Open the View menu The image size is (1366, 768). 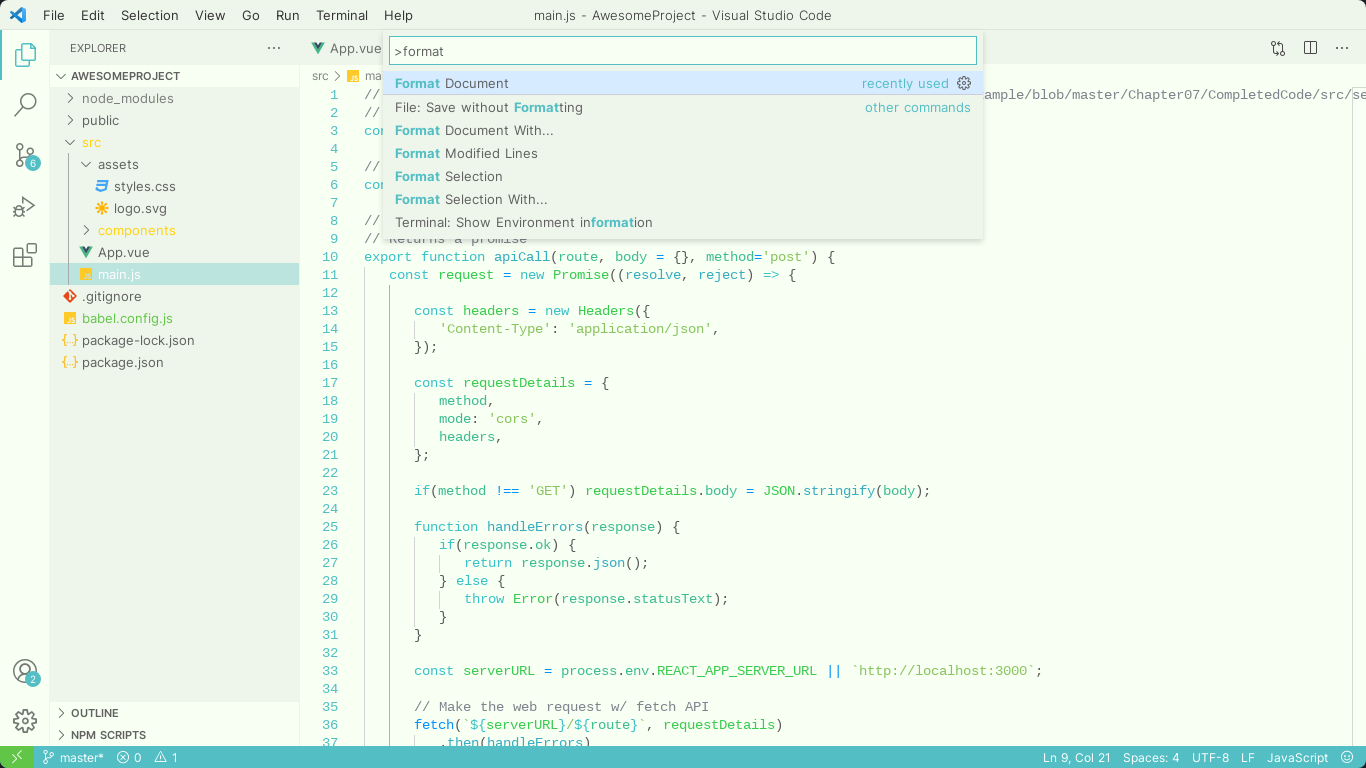[x=210, y=15]
